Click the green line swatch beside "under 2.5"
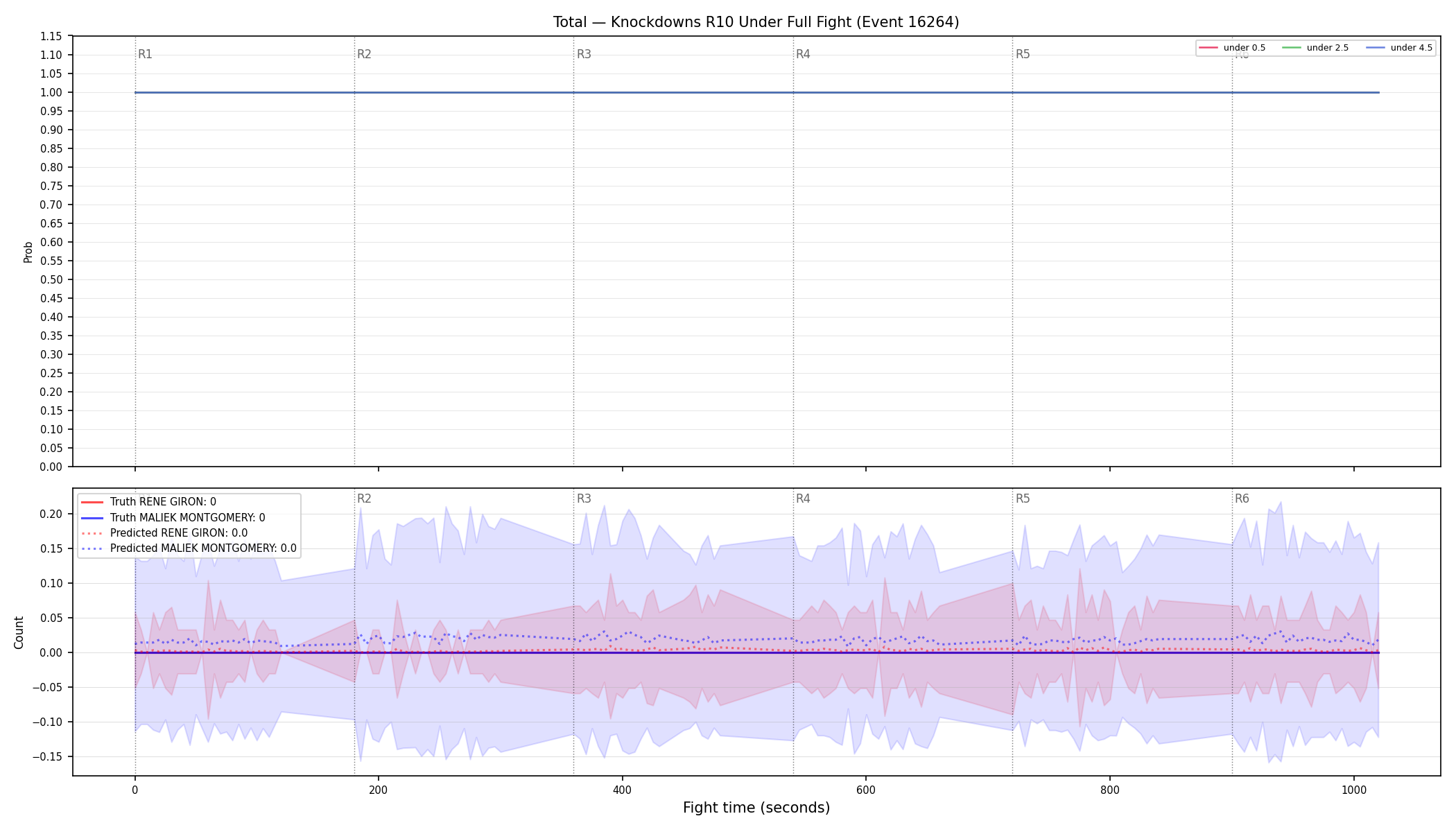1456x832 pixels. point(1292,48)
